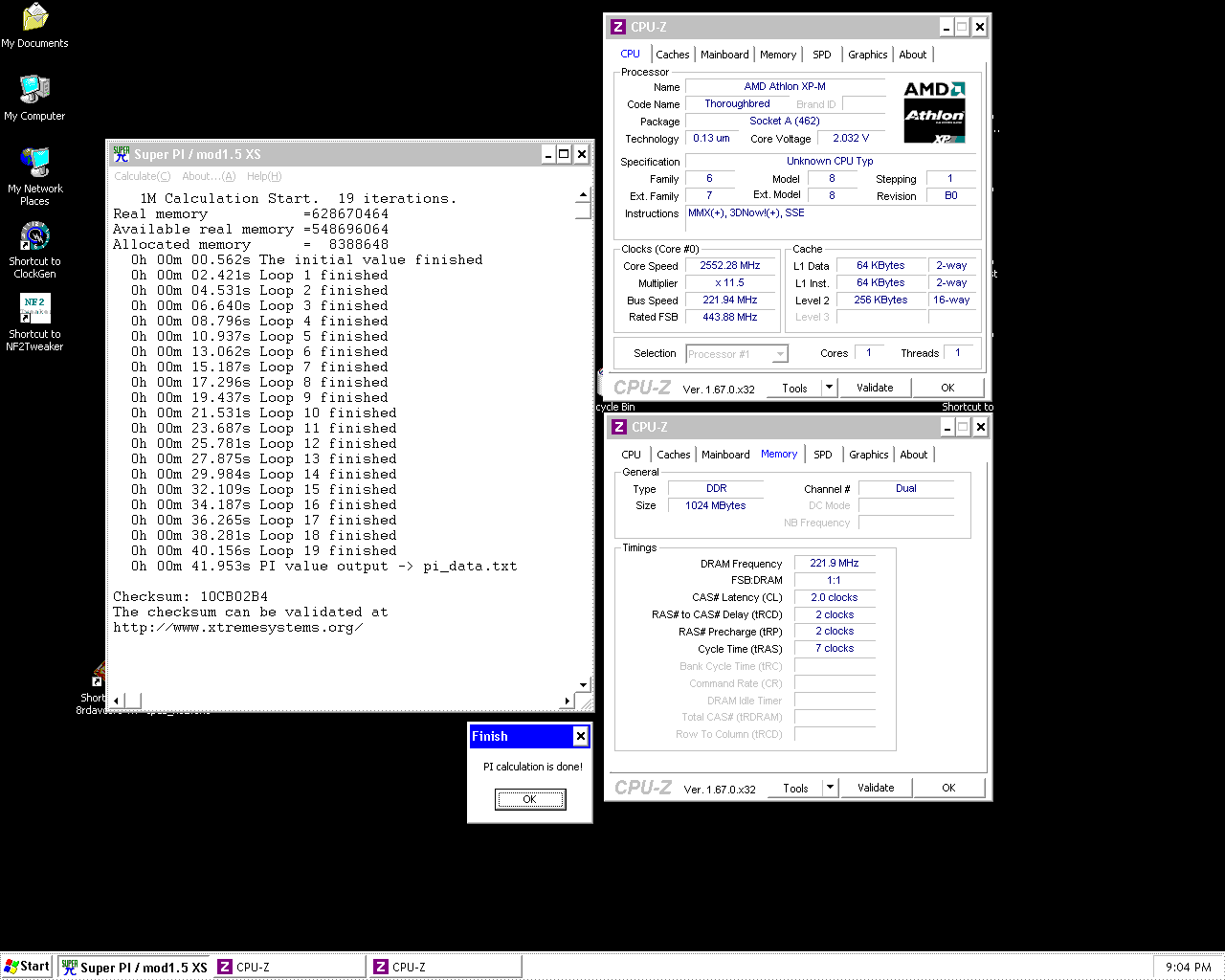Image resolution: width=1225 pixels, height=980 pixels.
Task: Click the memory Size value 1024 MBytes
Action: (716, 505)
